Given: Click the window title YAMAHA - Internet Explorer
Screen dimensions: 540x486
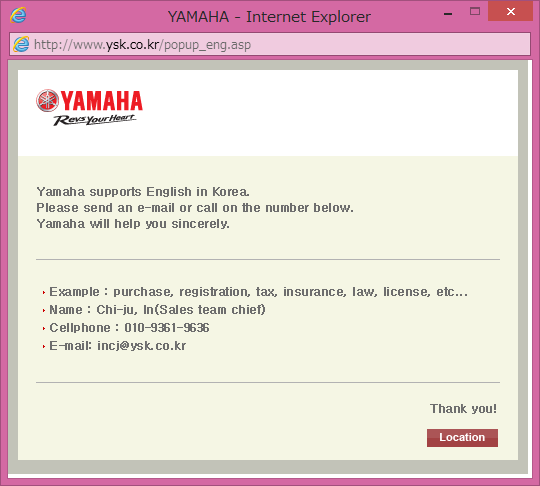Looking at the screenshot, I should coord(269,17).
